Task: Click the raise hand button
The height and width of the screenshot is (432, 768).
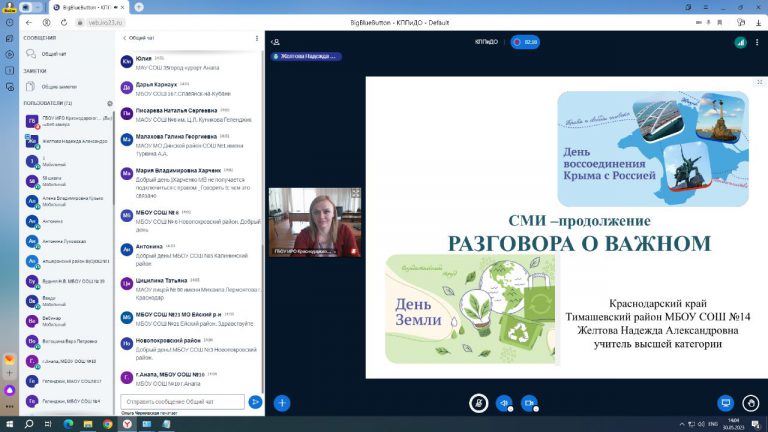Action: pos(751,403)
